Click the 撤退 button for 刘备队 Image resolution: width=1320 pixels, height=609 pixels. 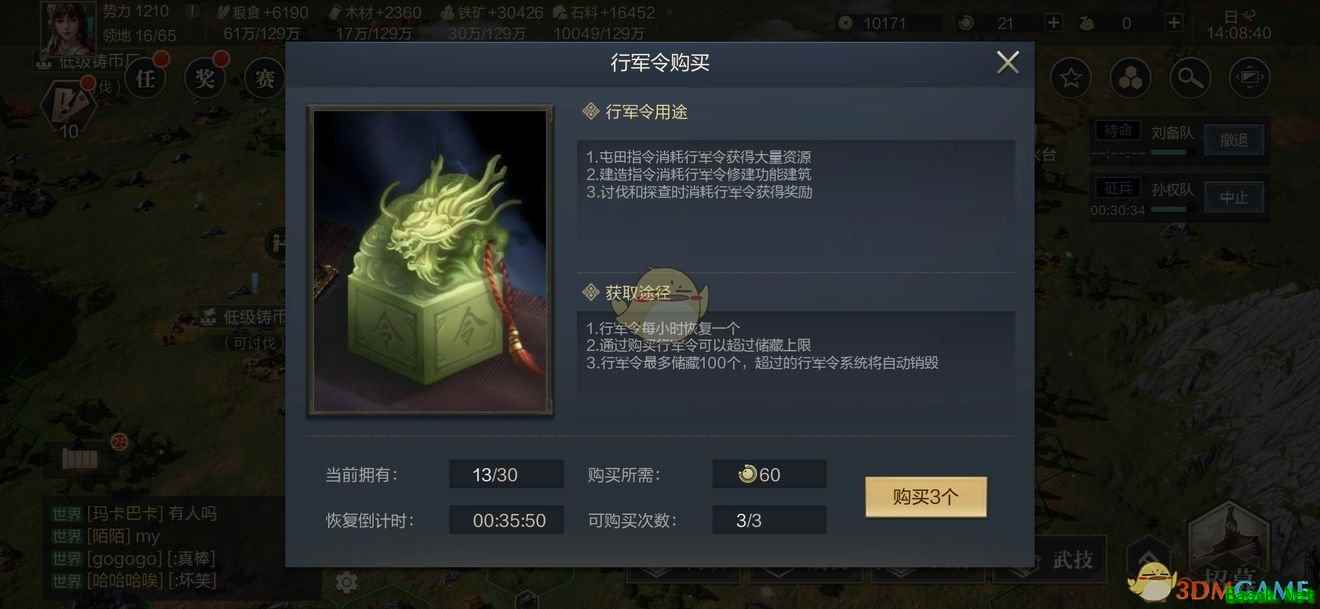[1234, 141]
